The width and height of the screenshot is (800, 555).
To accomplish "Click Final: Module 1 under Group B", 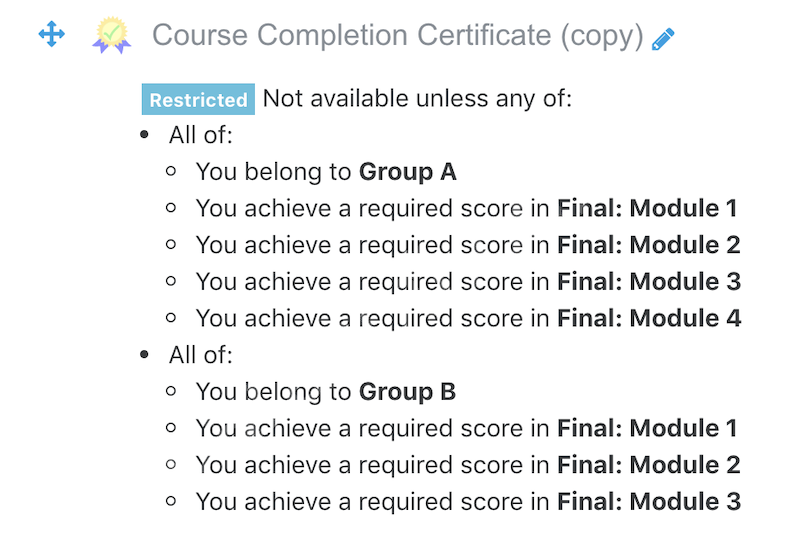I will point(647,428).
